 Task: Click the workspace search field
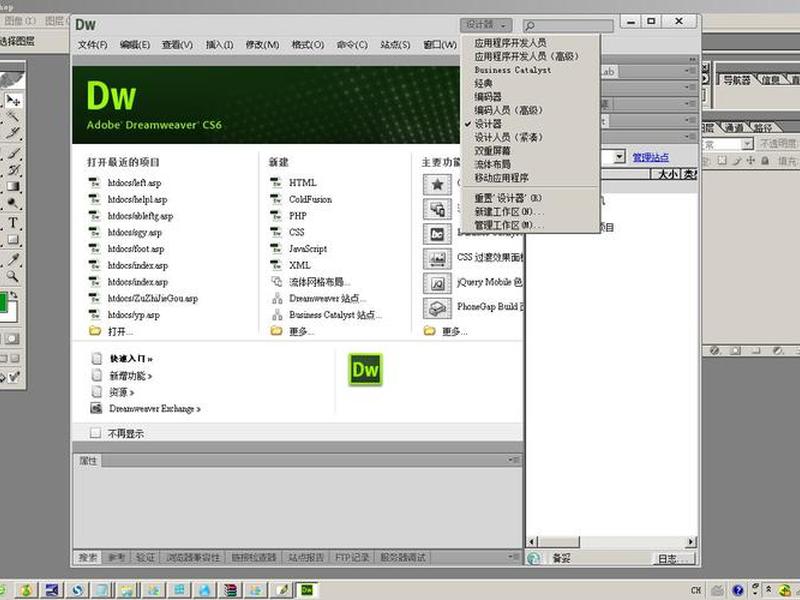[568, 26]
